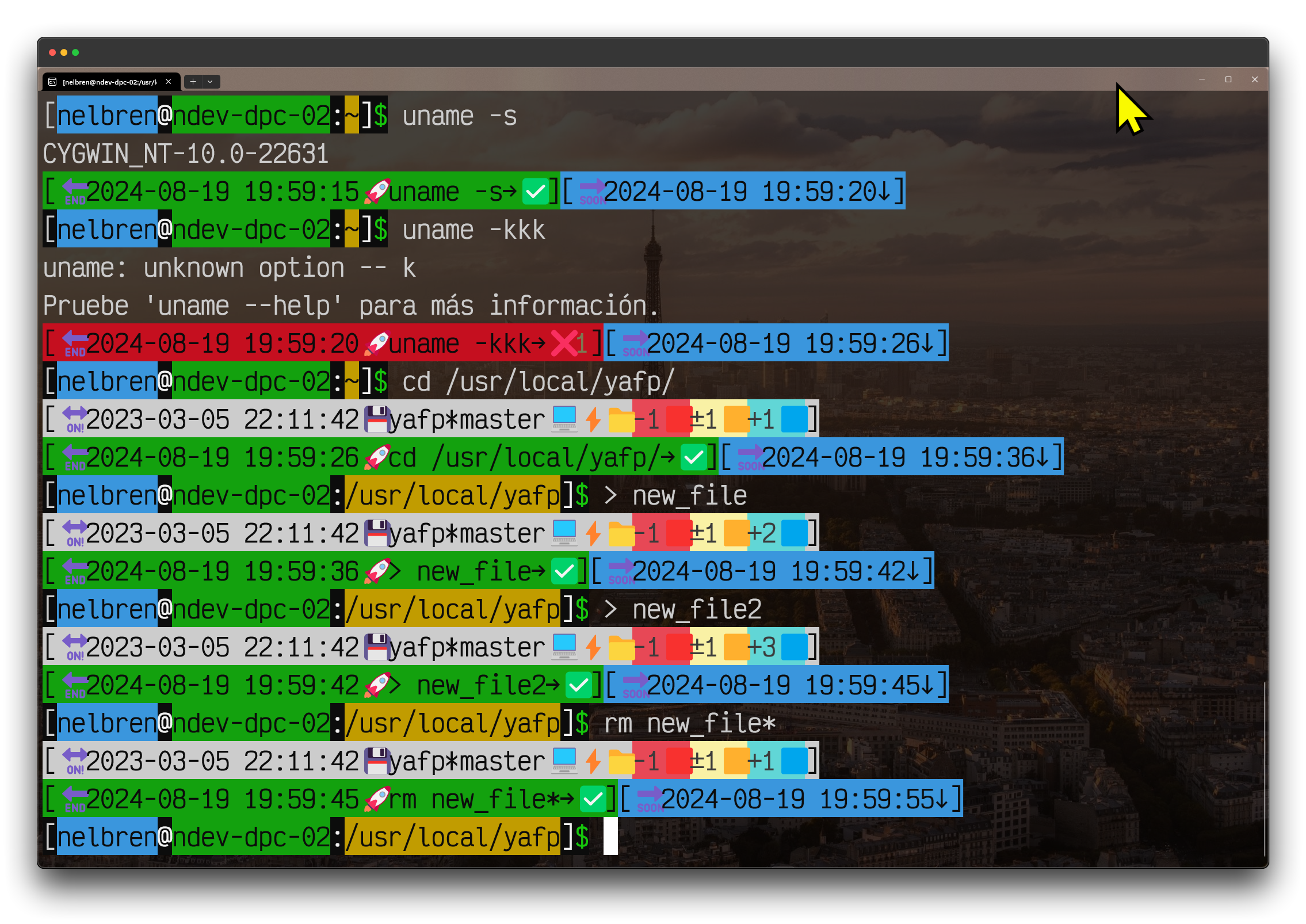Click the red exit code '1' after the X
Viewport: 1306px width, 924px height.
[x=582, y=343]
